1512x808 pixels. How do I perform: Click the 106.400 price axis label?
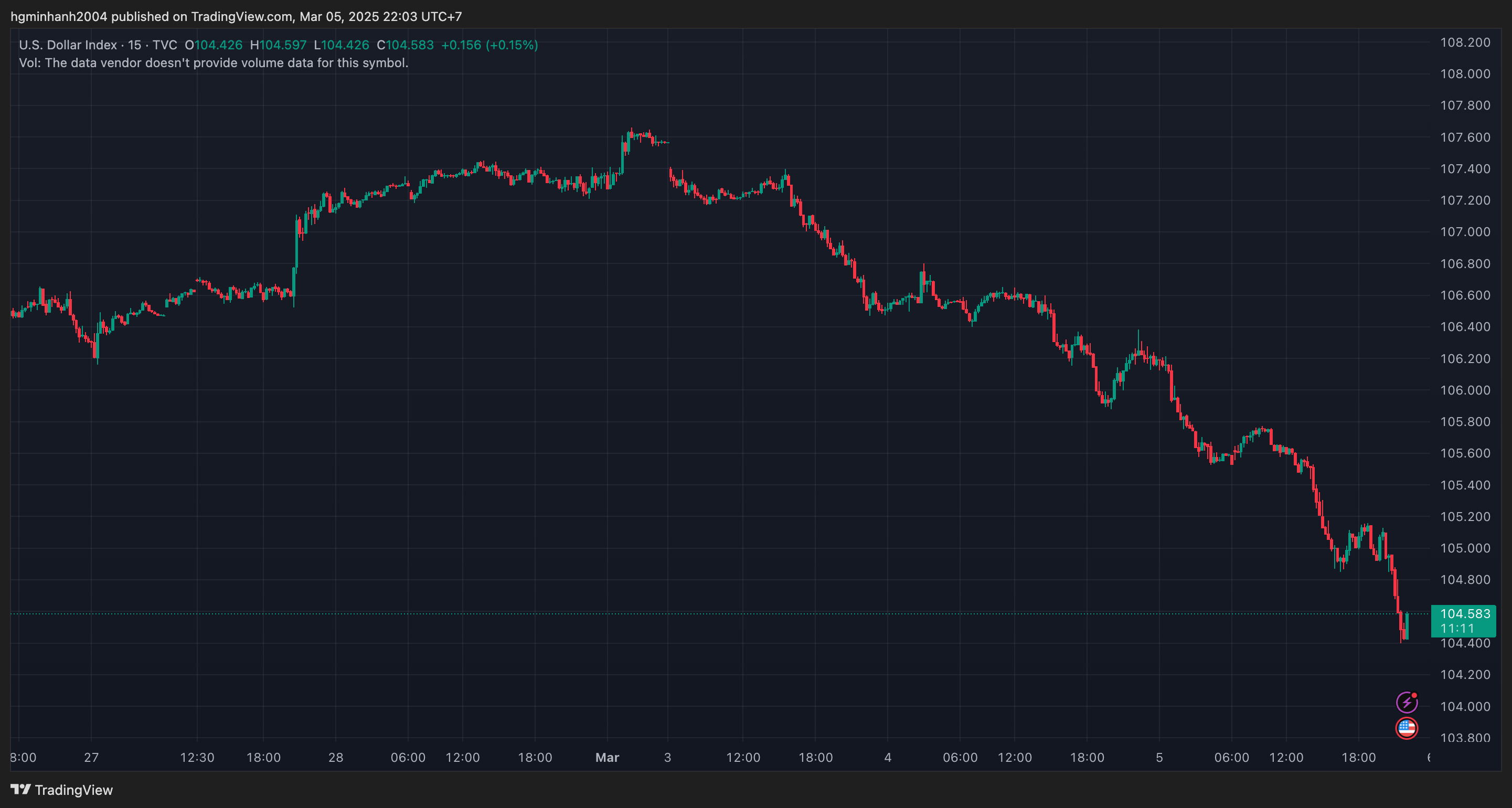(1465, 326)
